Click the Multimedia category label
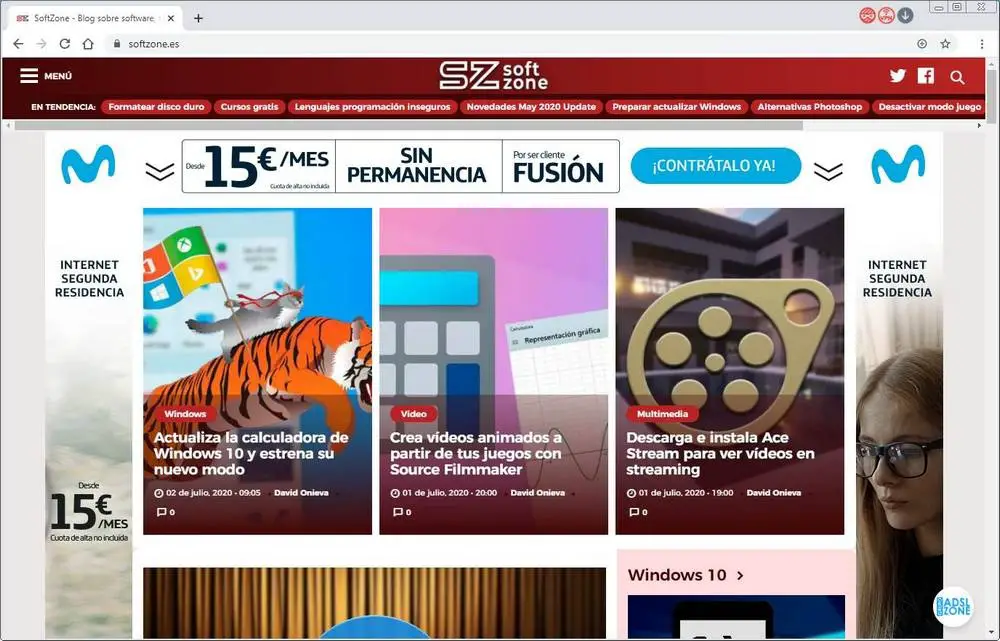 662,414
